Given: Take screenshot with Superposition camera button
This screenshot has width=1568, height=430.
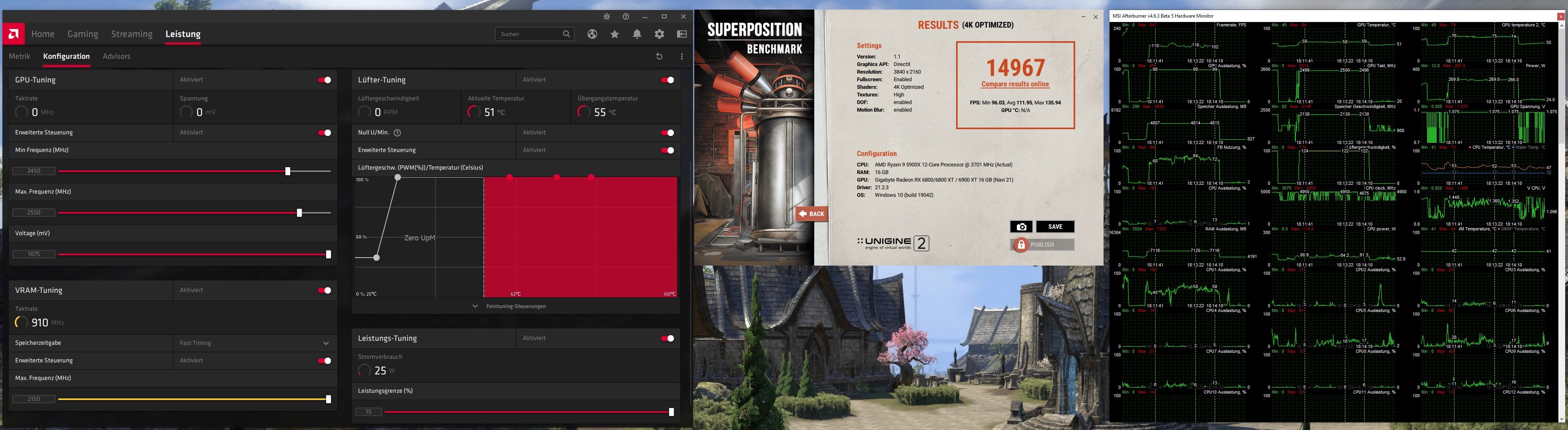Looking at the screenshot, I should click(1021, 226).
